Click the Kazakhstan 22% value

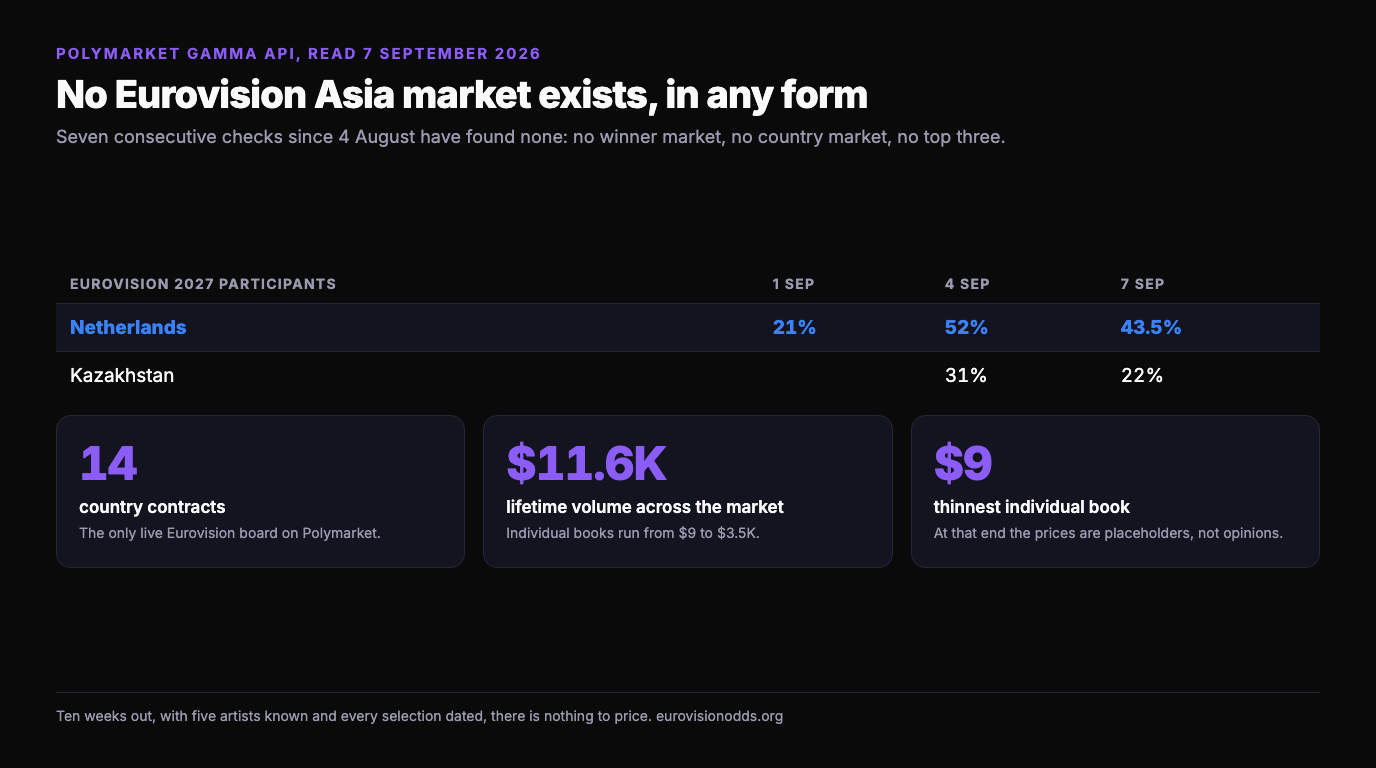point(1142,376)
